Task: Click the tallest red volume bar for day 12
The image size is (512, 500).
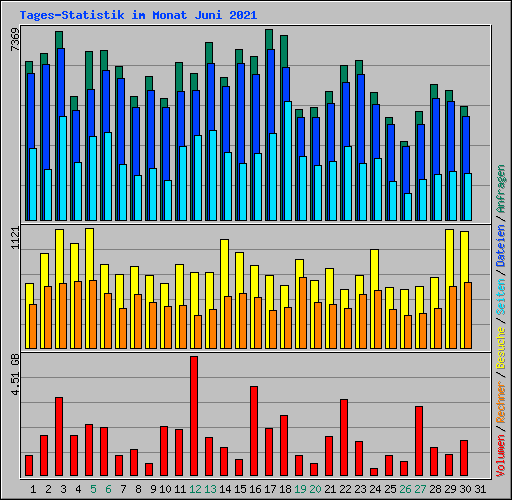Action: (194, 416)
